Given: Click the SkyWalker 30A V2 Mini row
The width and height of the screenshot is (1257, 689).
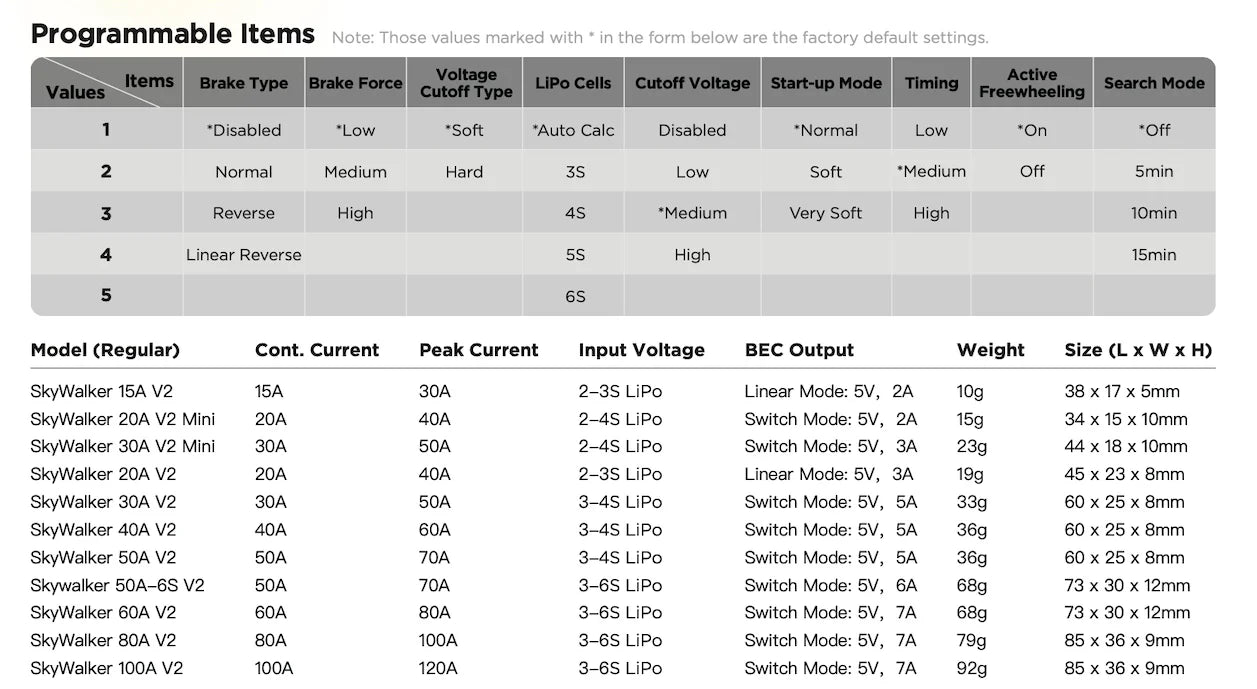Looking at the screenshot, I should click(623, 446).
